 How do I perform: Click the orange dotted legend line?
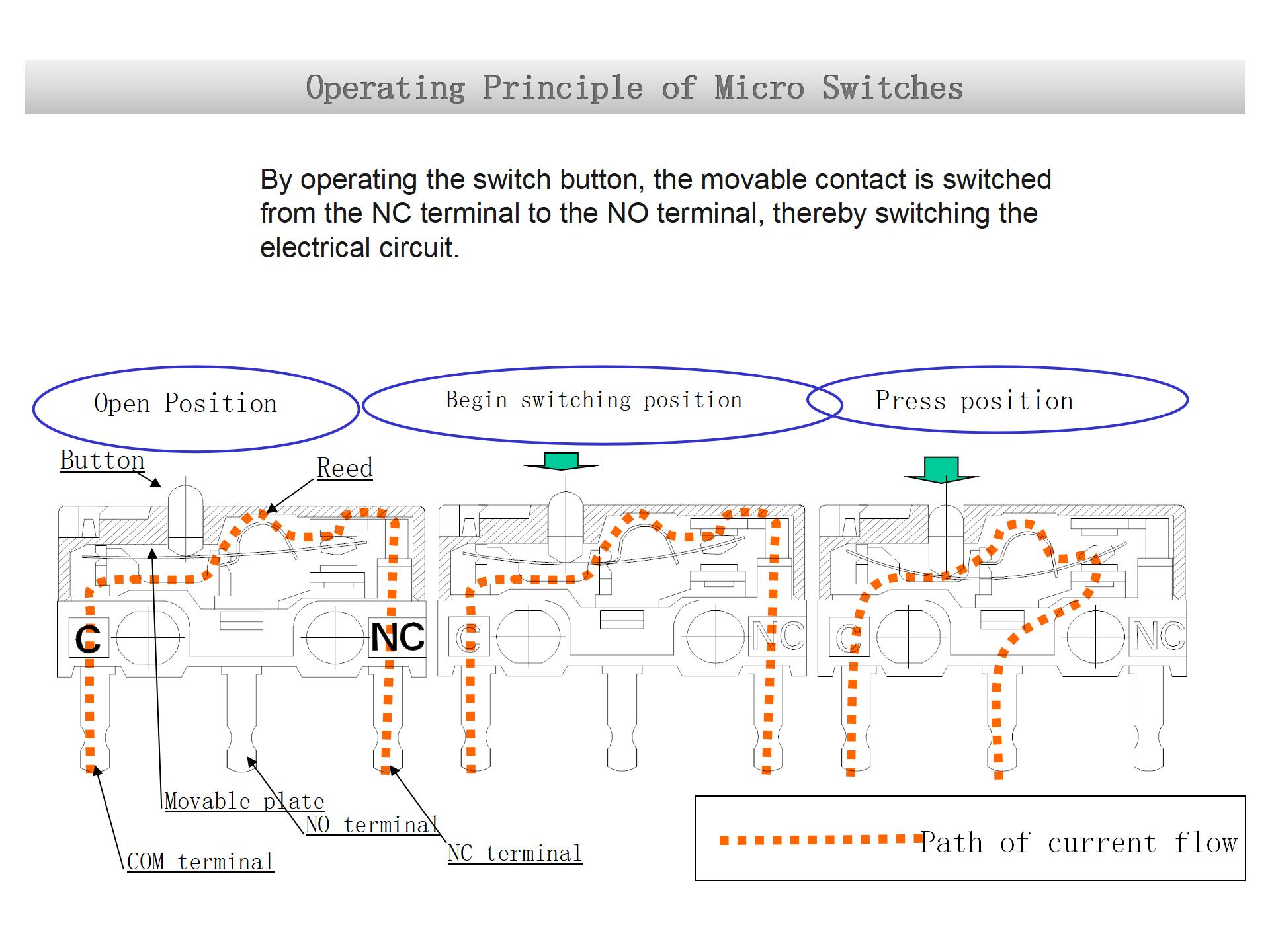820,840
